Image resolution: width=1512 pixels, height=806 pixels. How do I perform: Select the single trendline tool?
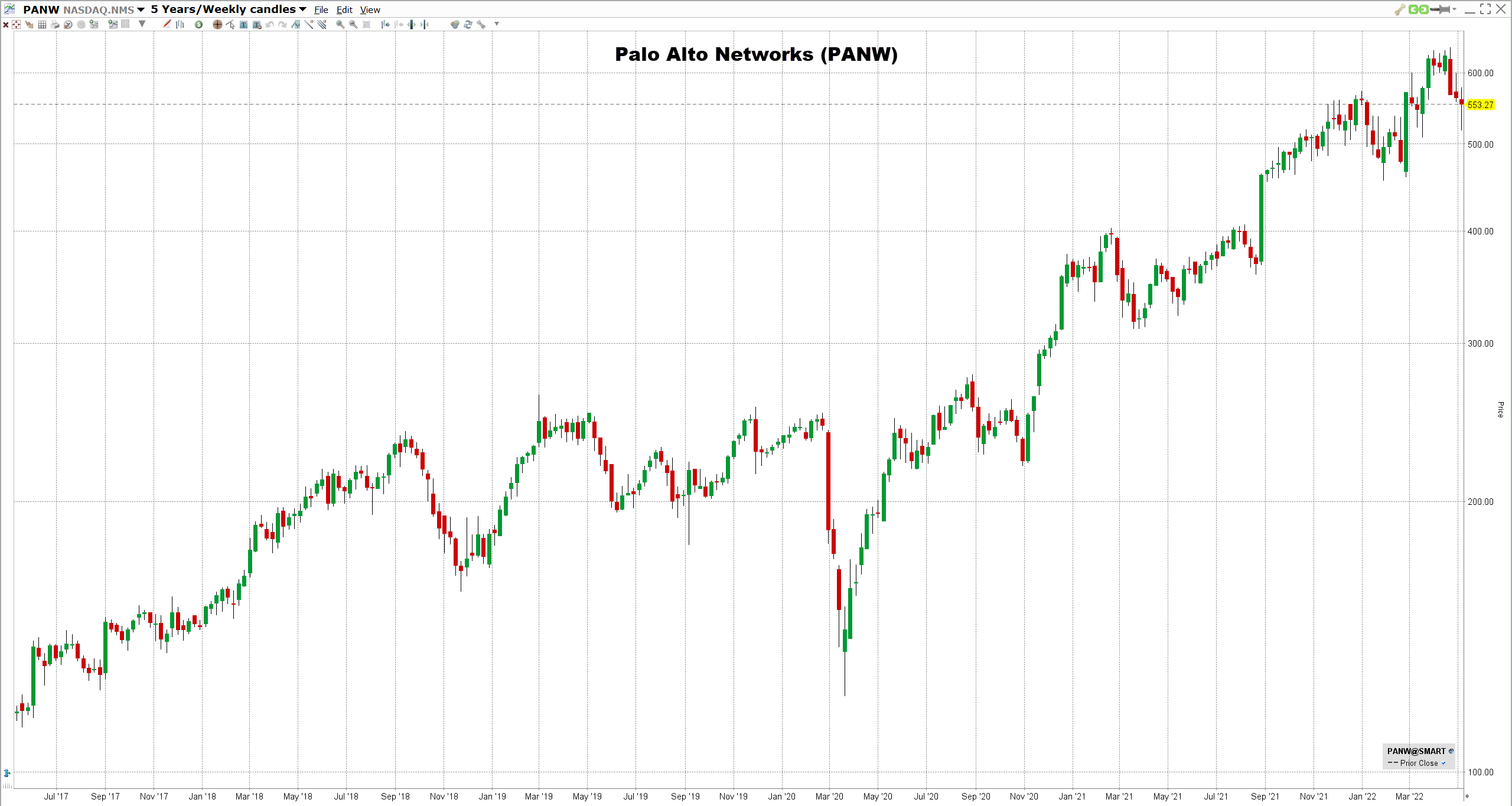(x=309, y=24)
